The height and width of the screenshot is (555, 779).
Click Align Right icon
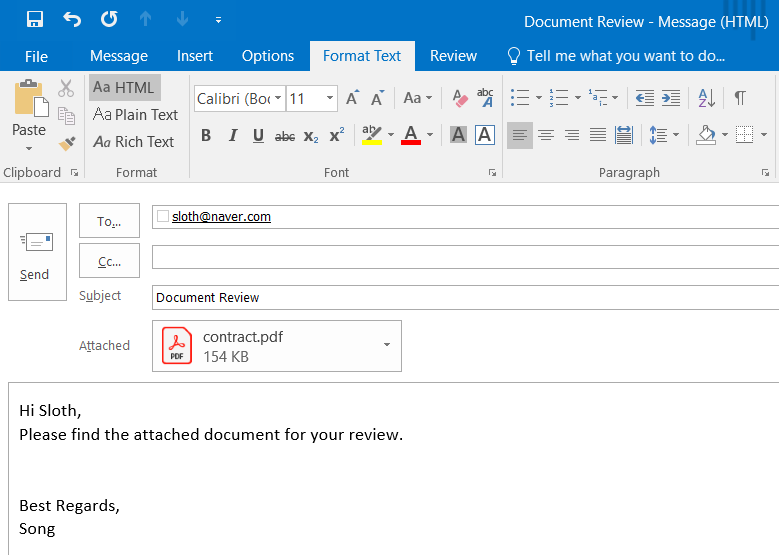coord(572,135)
